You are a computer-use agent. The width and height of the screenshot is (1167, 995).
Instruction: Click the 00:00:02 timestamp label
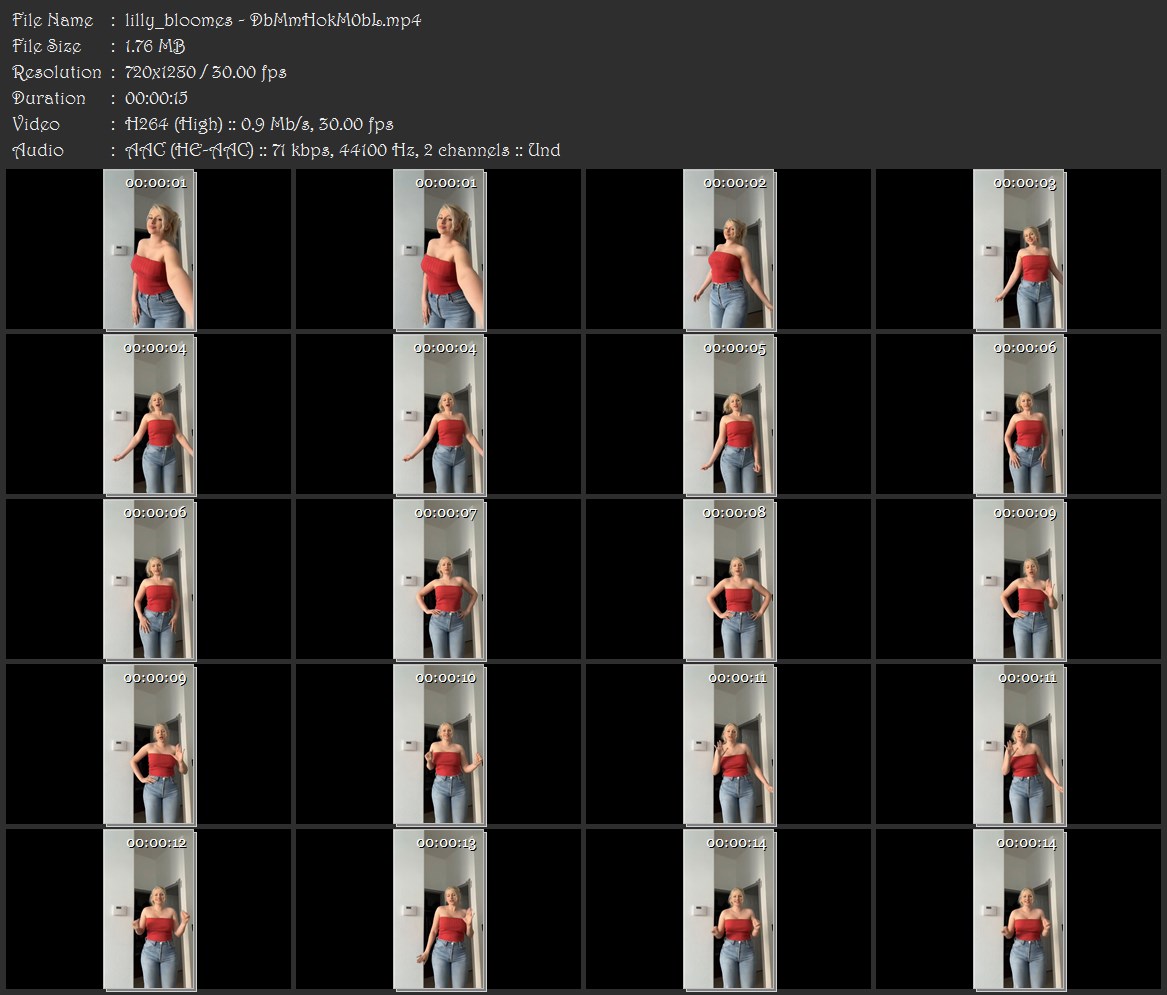[735, 183]
